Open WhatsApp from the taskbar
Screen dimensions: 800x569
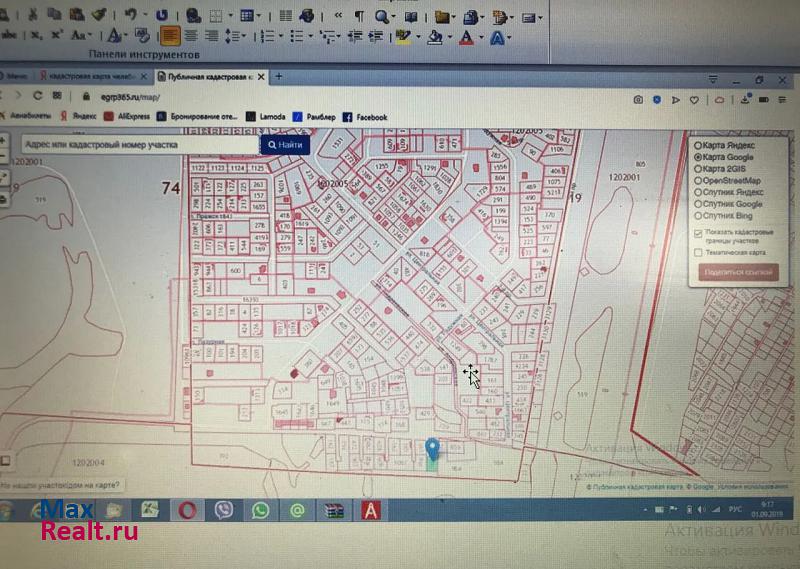click(261, 510)
